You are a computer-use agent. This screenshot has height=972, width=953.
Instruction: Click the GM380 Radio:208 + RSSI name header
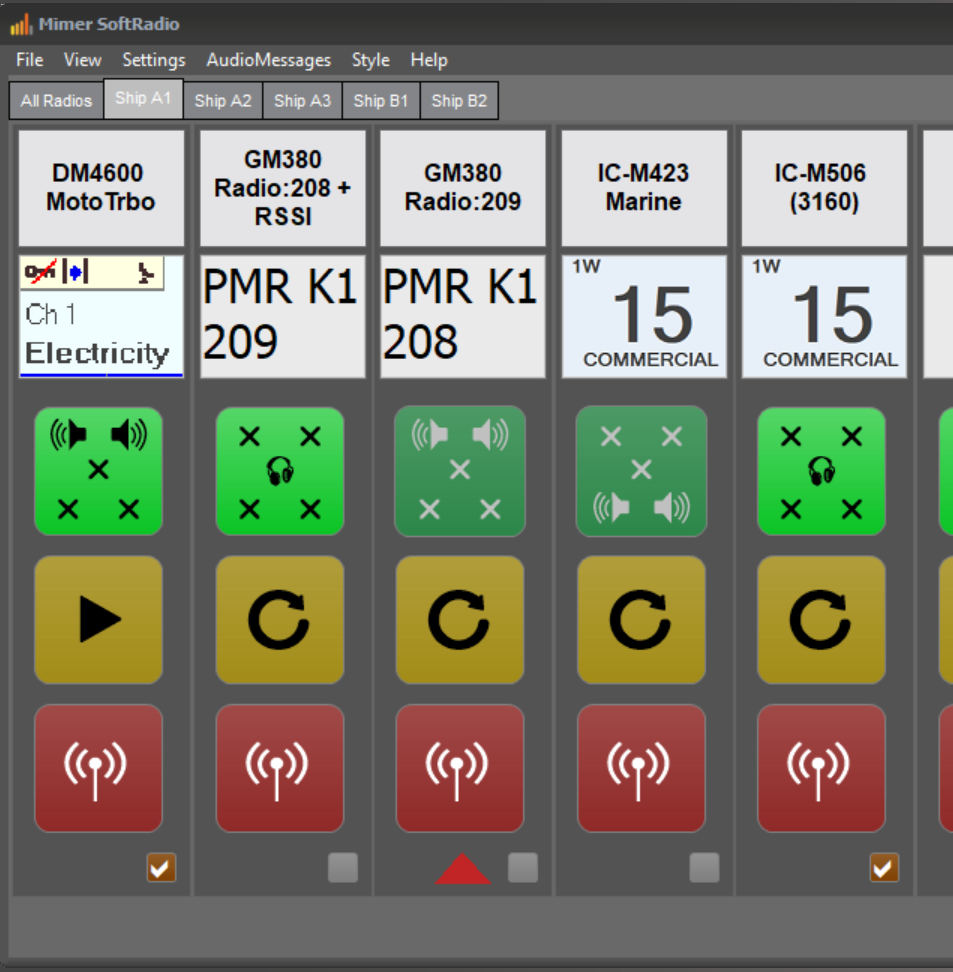[x=283, y=188]
